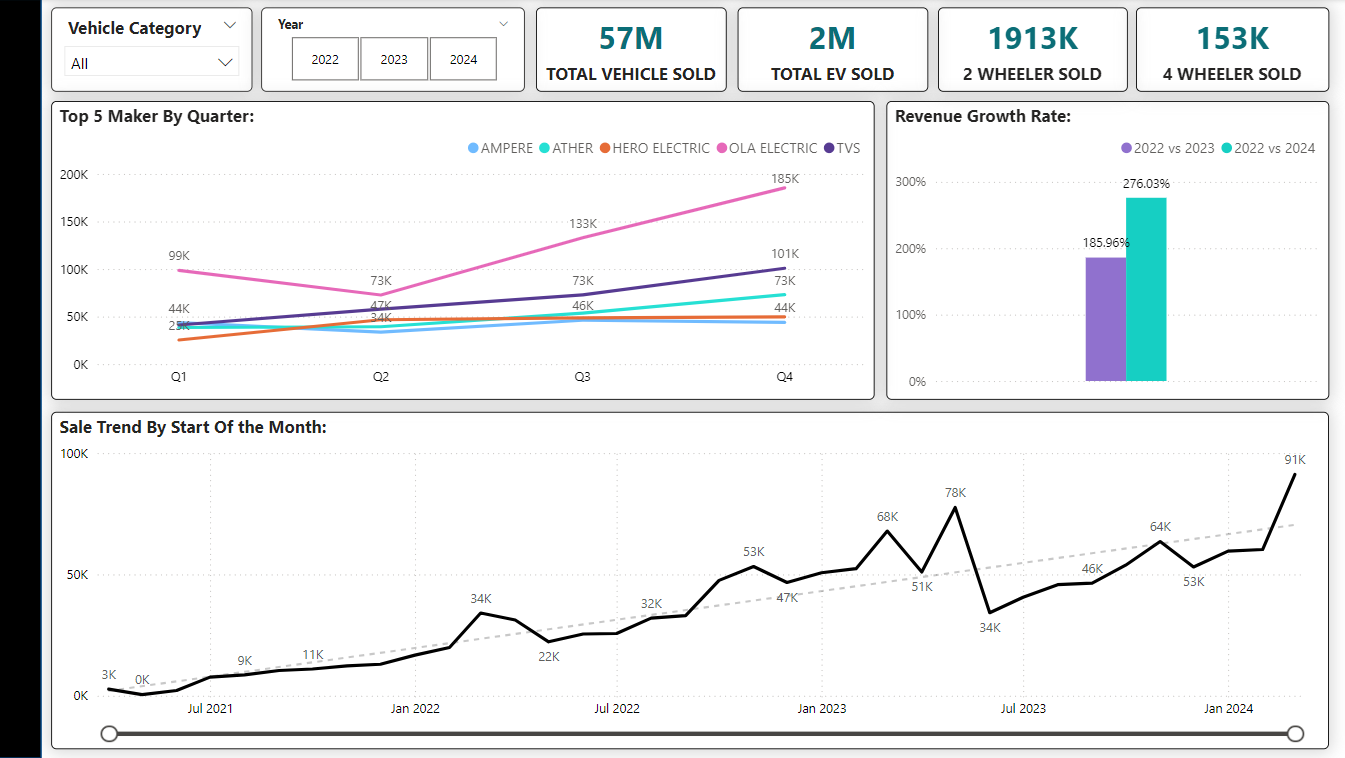Click the right handle of the date range slider
1345x758 pixels.
[x=1295, y=734]
